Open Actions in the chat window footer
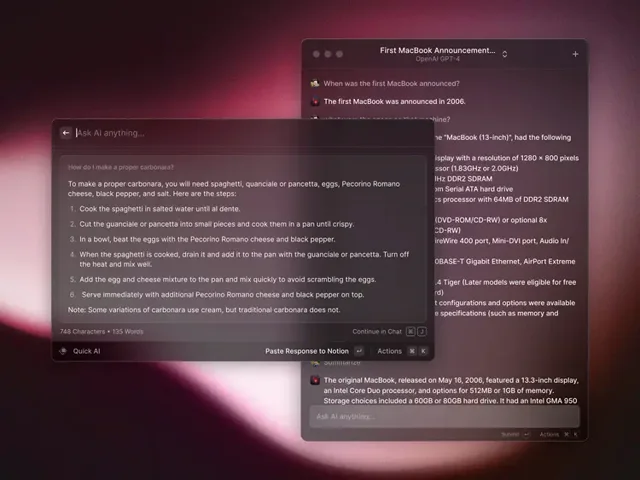Image resolution: width=640 pixels, height=480 pixels. tap(549, 435)
